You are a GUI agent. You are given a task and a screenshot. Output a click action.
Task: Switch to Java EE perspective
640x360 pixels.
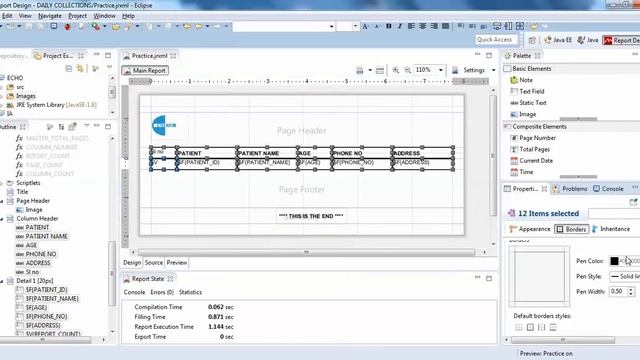pos(558,40)
